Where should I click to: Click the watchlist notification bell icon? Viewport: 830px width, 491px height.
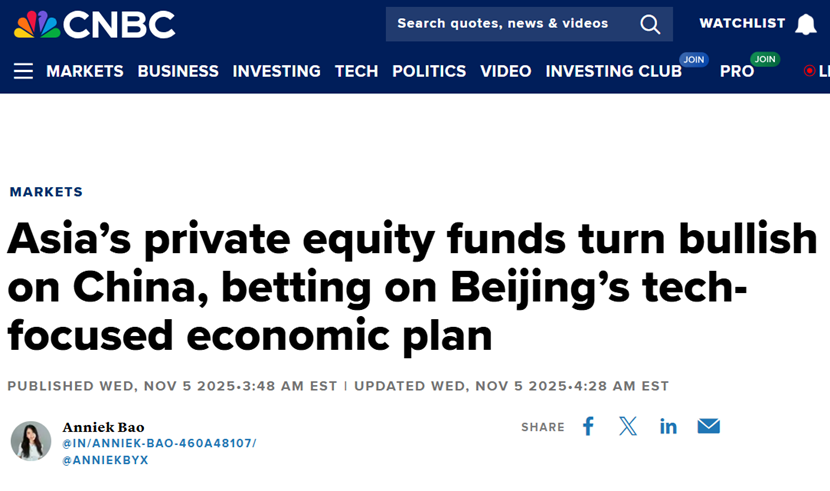pos(806,24)
